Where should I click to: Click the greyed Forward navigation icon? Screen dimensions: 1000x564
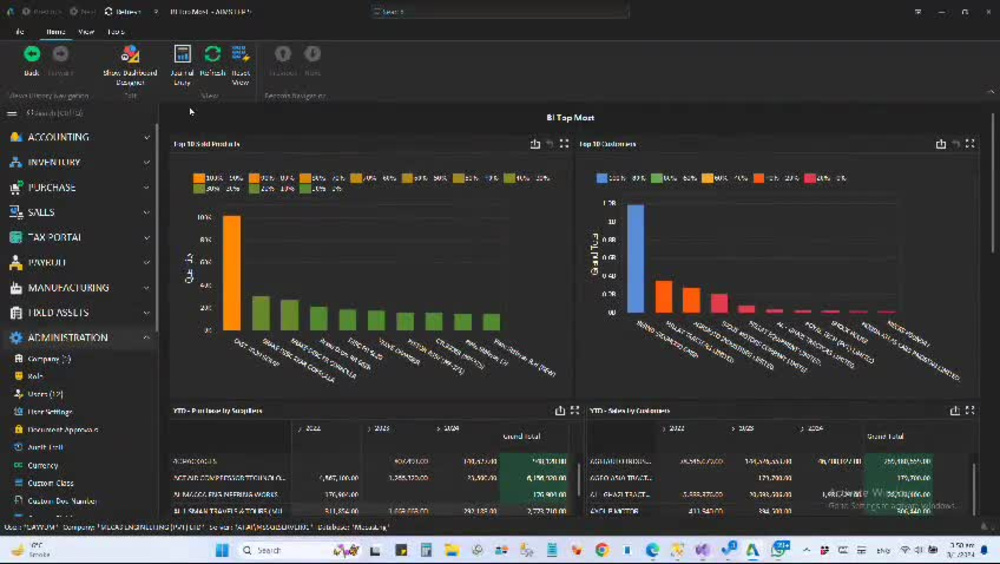(61, 54)
